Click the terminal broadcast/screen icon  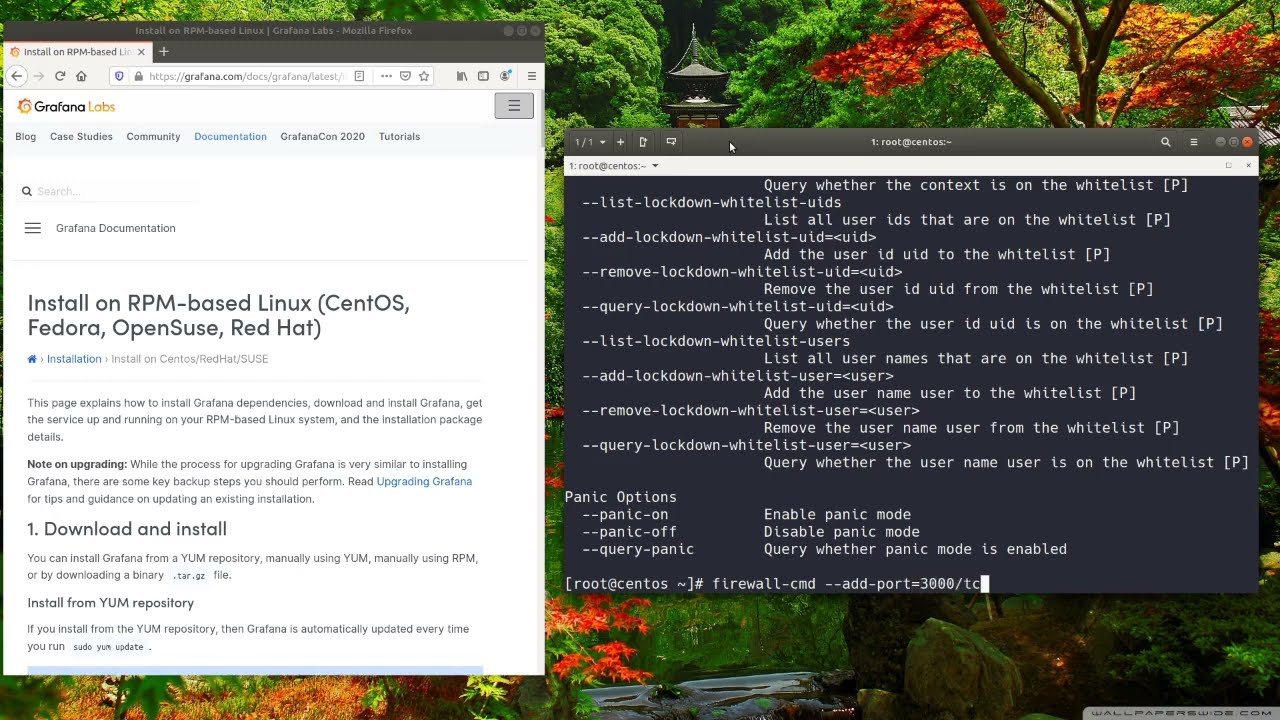click(671, 142)
